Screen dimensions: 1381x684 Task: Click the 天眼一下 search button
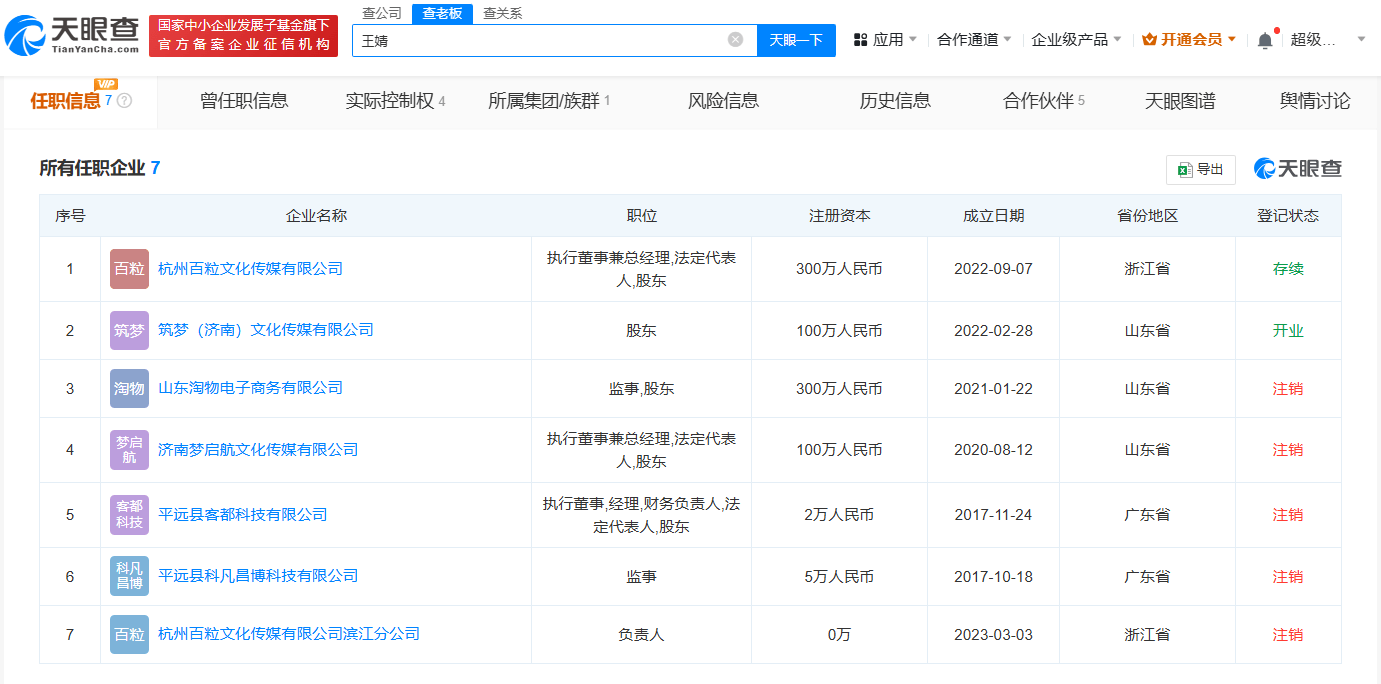796,41
